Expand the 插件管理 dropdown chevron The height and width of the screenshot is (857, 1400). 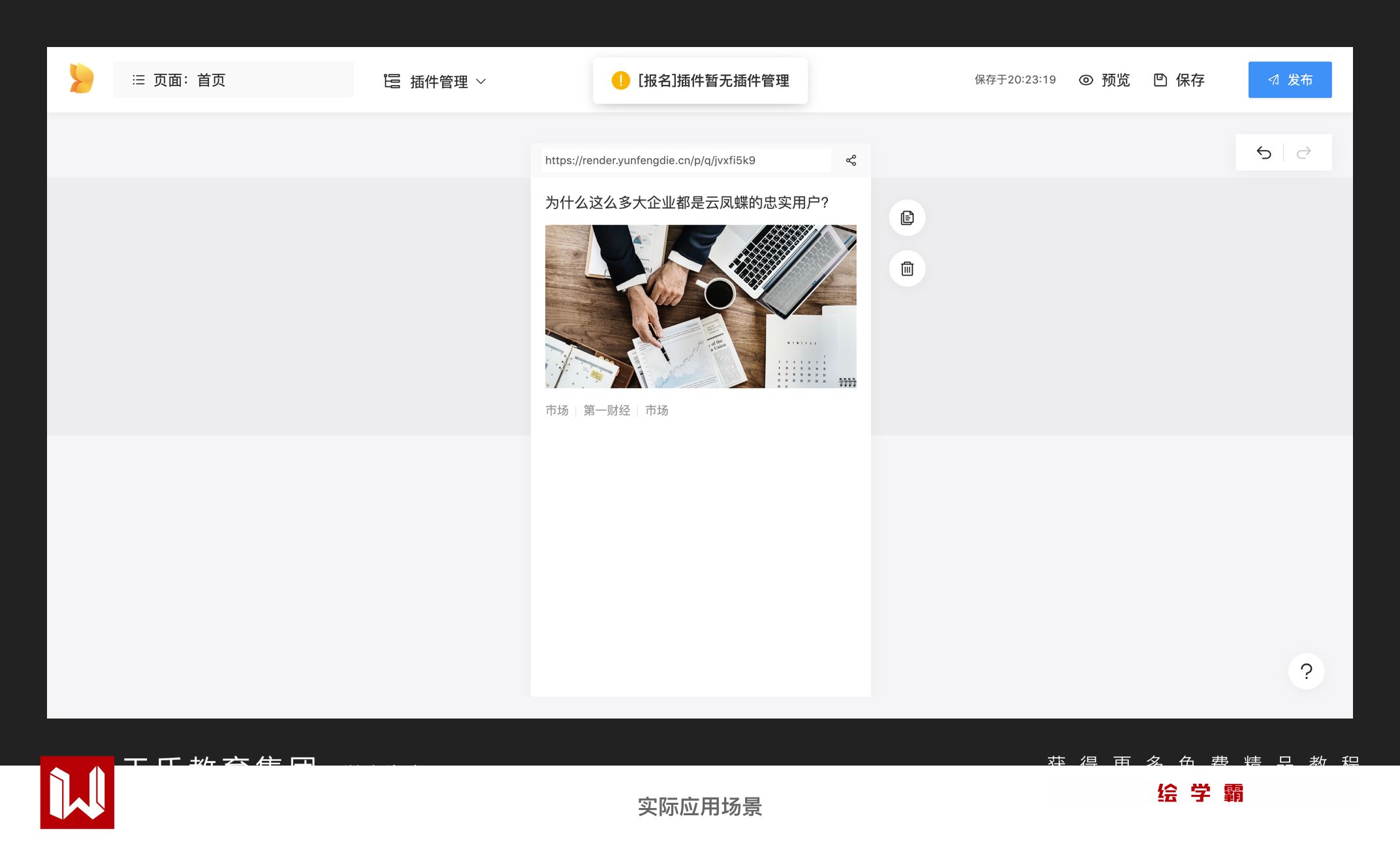(x=481, y=82)
